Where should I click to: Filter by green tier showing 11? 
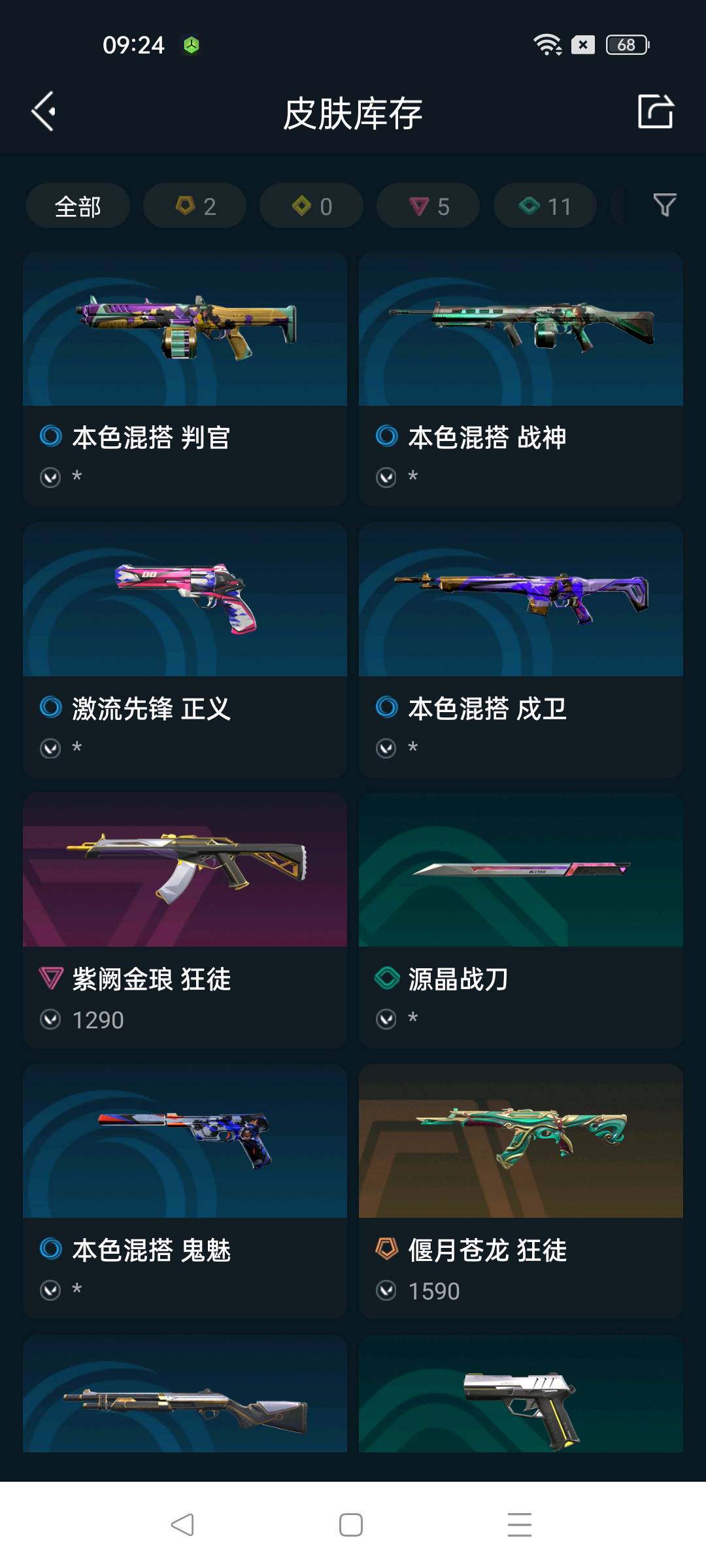click(x=545, y=206)
